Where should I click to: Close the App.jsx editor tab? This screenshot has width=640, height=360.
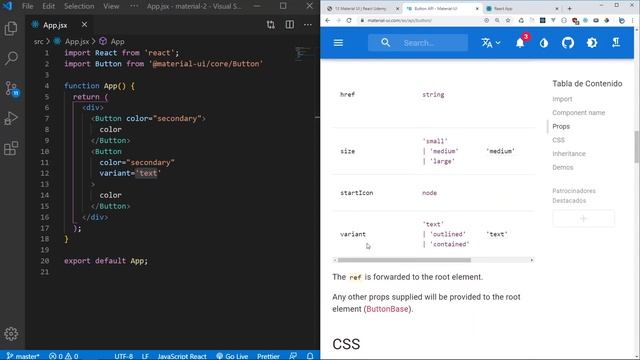pyautogui.click(x=84, y=25)
